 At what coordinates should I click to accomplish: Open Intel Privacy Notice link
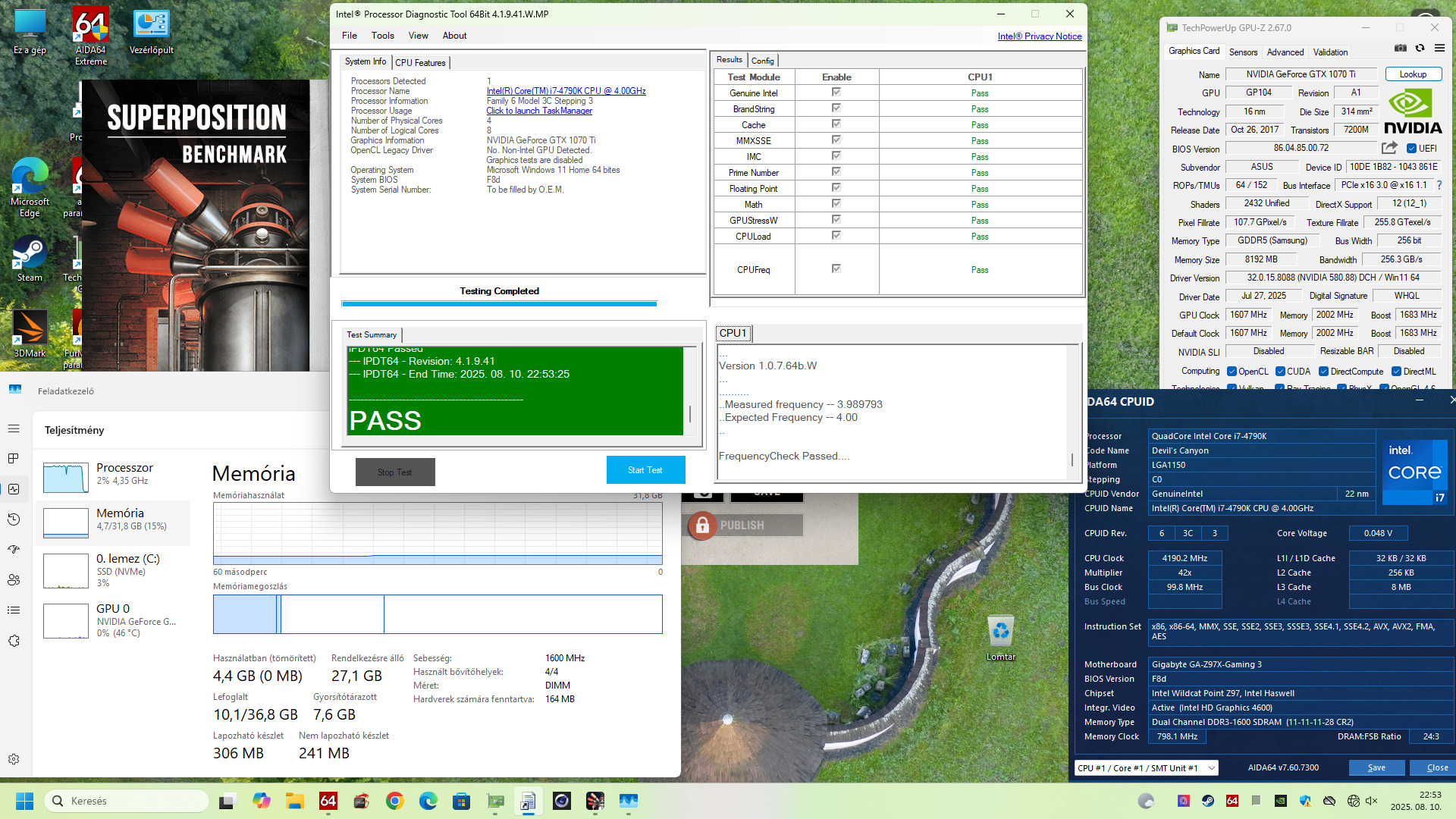pyautogui.click(x=1039, y=36)
